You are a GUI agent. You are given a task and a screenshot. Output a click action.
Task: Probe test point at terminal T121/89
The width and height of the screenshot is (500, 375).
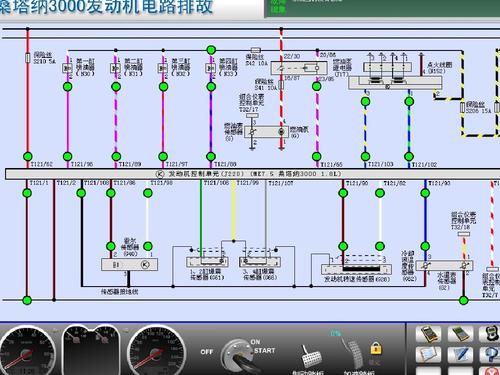pyautogui.click(x=116, y=156)
